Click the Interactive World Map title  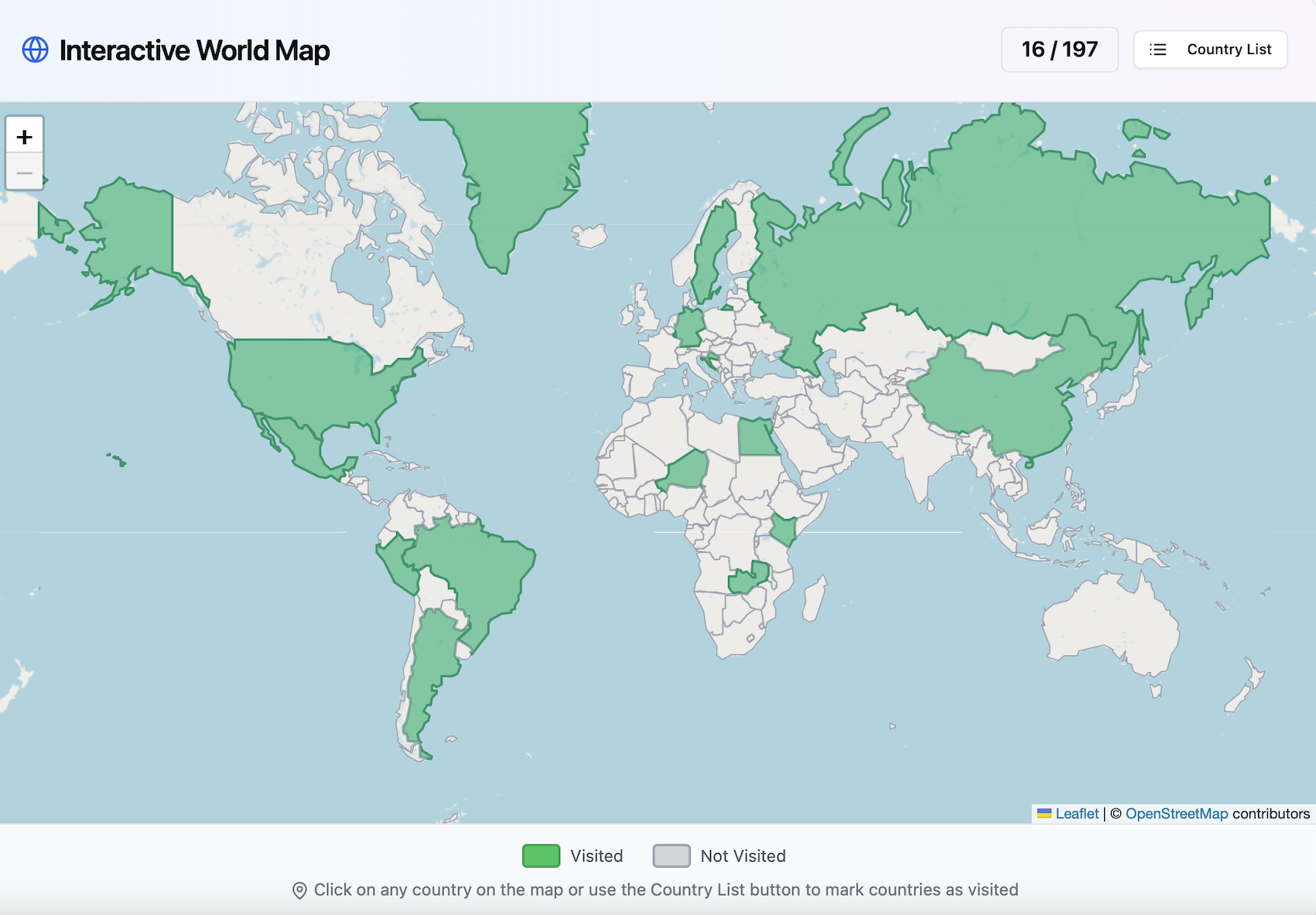[x=194, y=50]
